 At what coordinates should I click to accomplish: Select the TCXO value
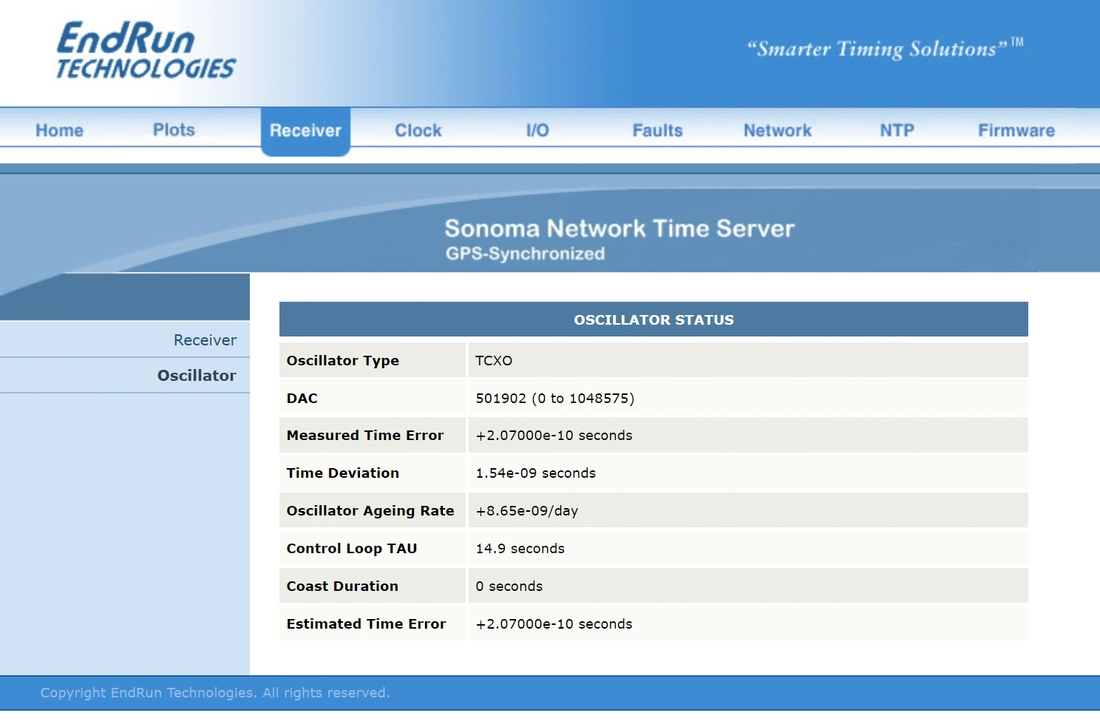tap(494, 360)
